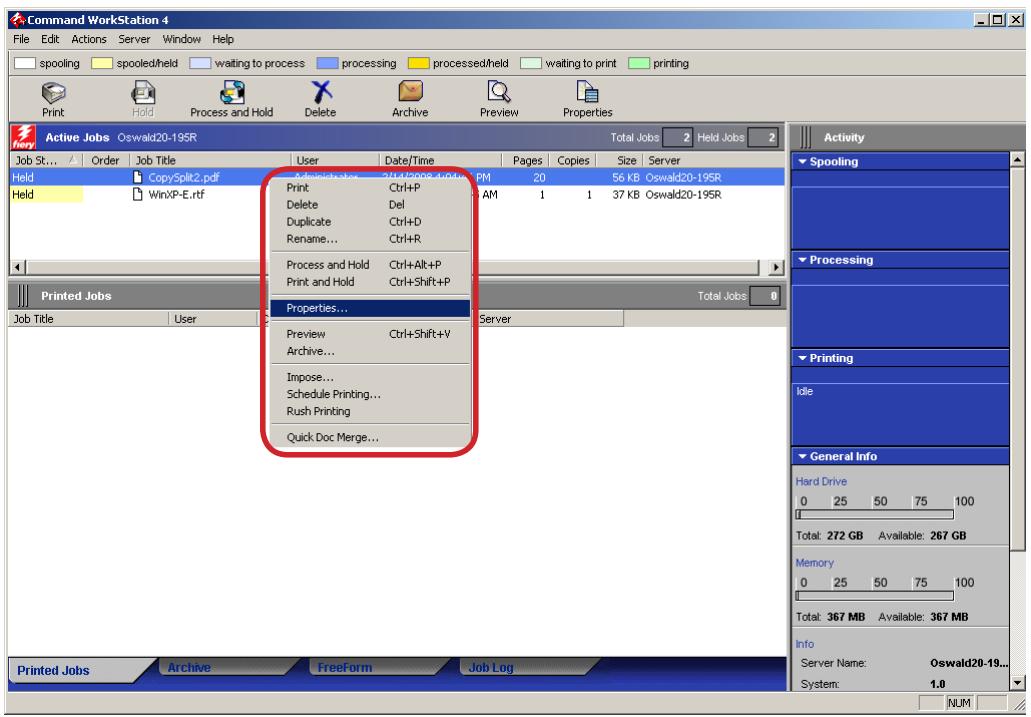This screenshot has height=717, width=1031.
Task: Click the Activity panel grip handle
Action: click(805, 137)
